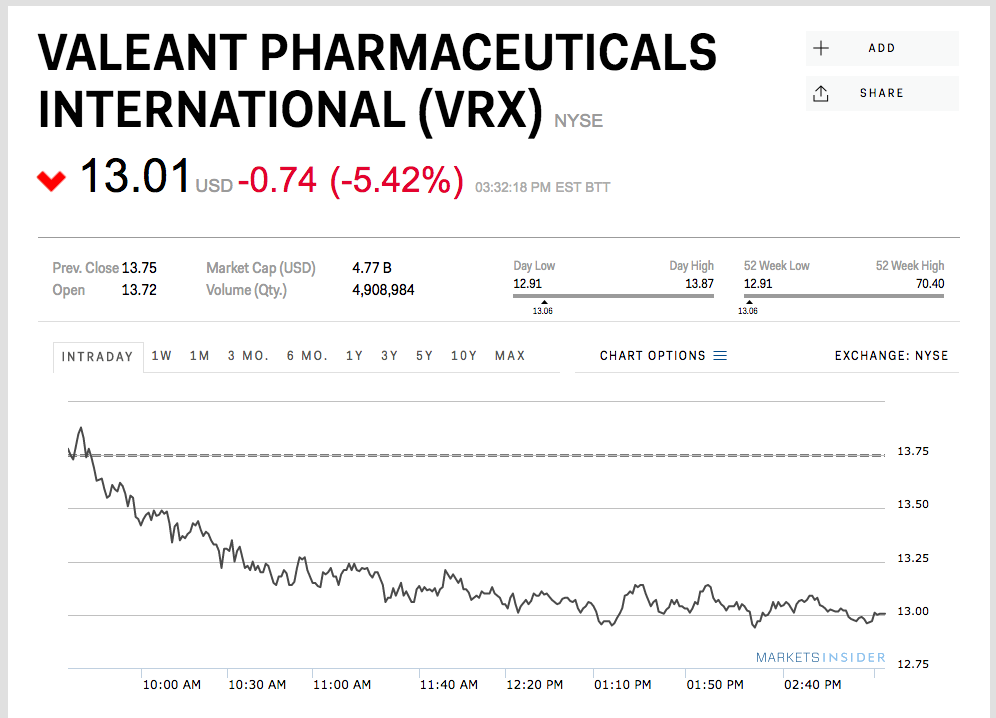Click the price 13.01
The height and width of the screenshot is (718, 996).
click(x=135, y=176)
